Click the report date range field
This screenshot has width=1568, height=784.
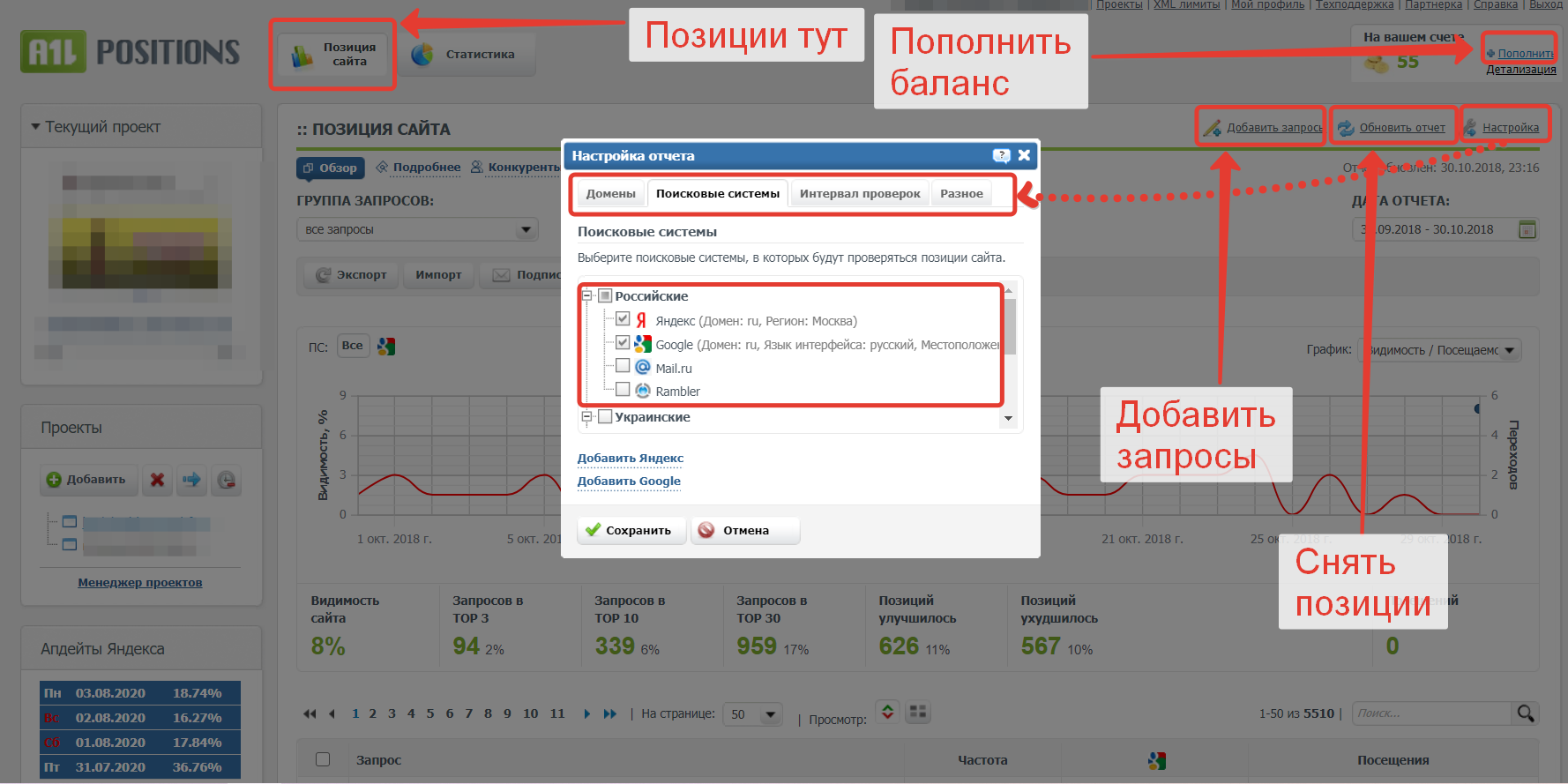1434,229
